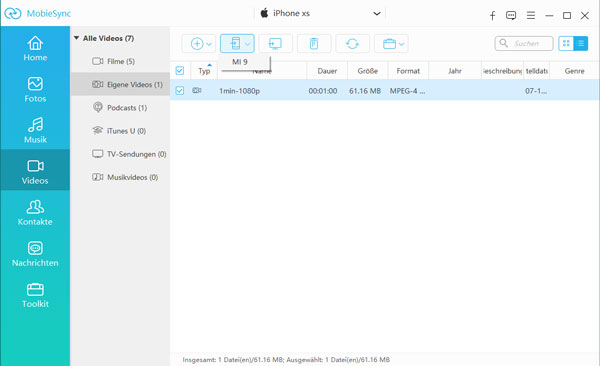600x366 pixels.
Task: Sort by the Dauer column
Action: [327, 71]
